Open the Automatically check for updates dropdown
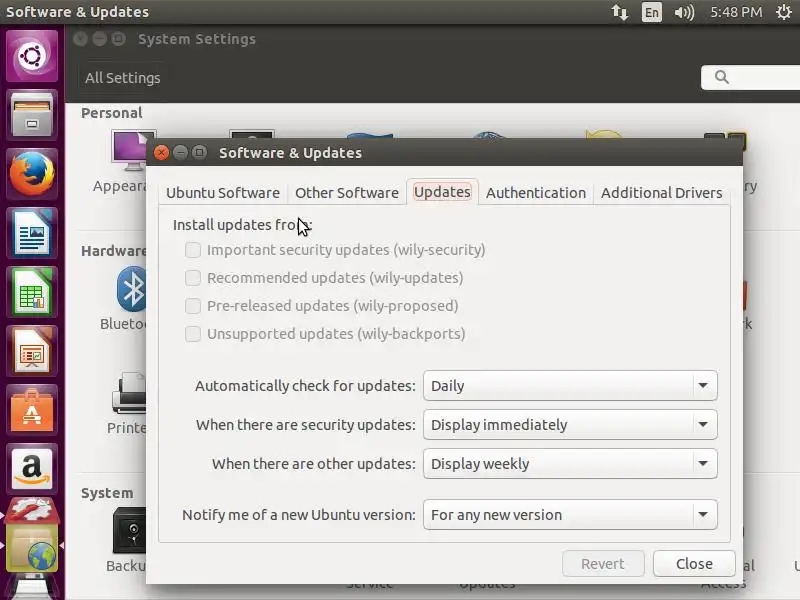Screen dimensions: 800x600 coord(570,386)
